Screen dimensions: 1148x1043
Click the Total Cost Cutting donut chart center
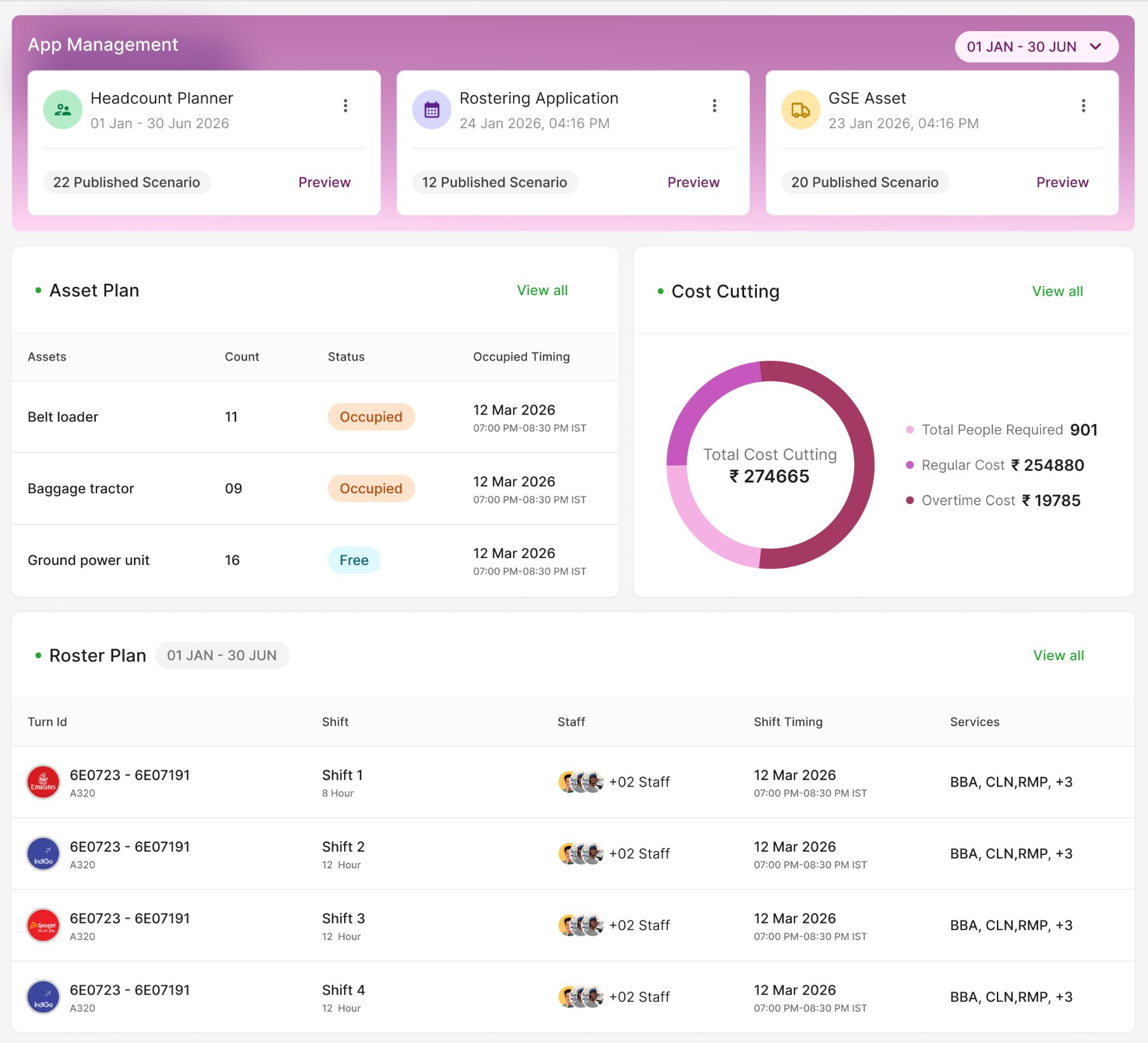[770, 465]
